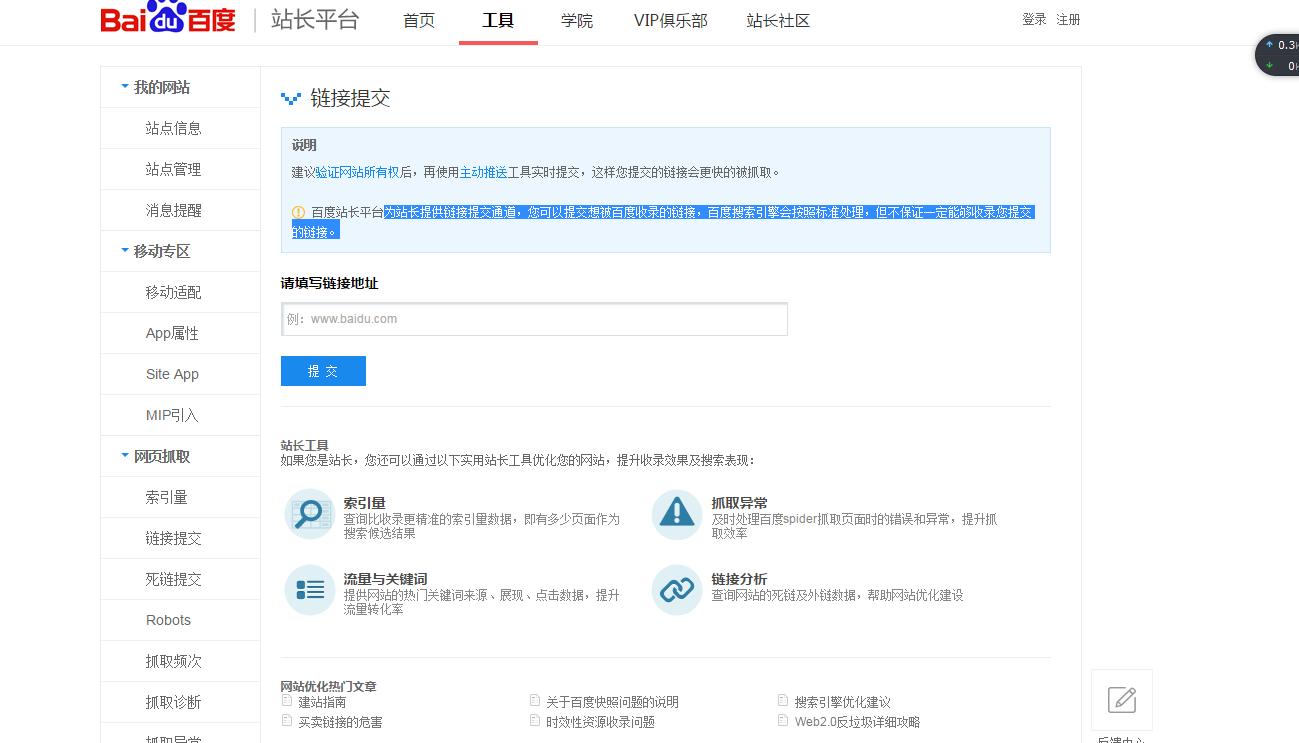Click the Baidu 百度 logo
Image resolution: width=1299 pixels, height=743 pixels.
point(166,18)
